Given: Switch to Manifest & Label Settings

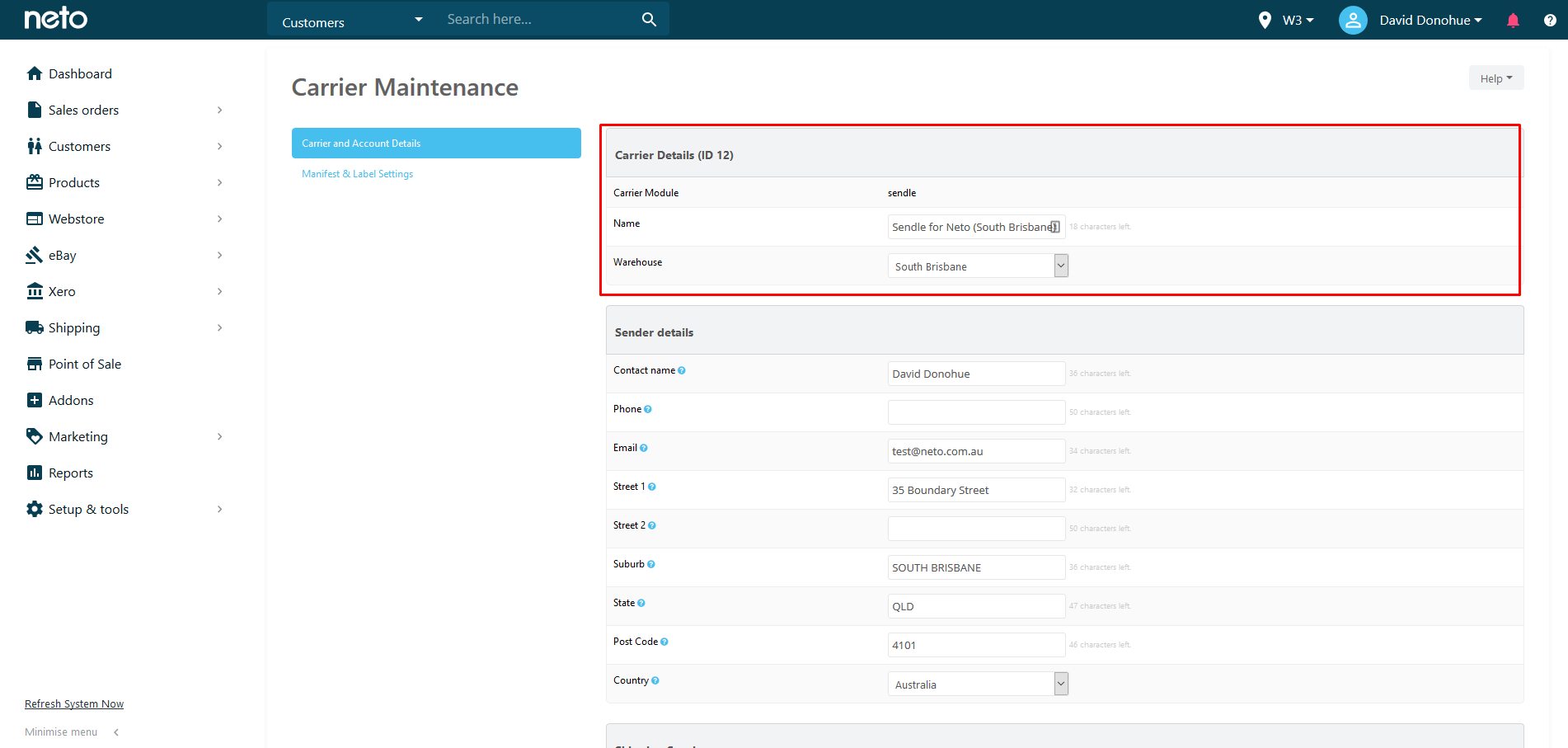Looking at the screenshot, I should point(357,174).
